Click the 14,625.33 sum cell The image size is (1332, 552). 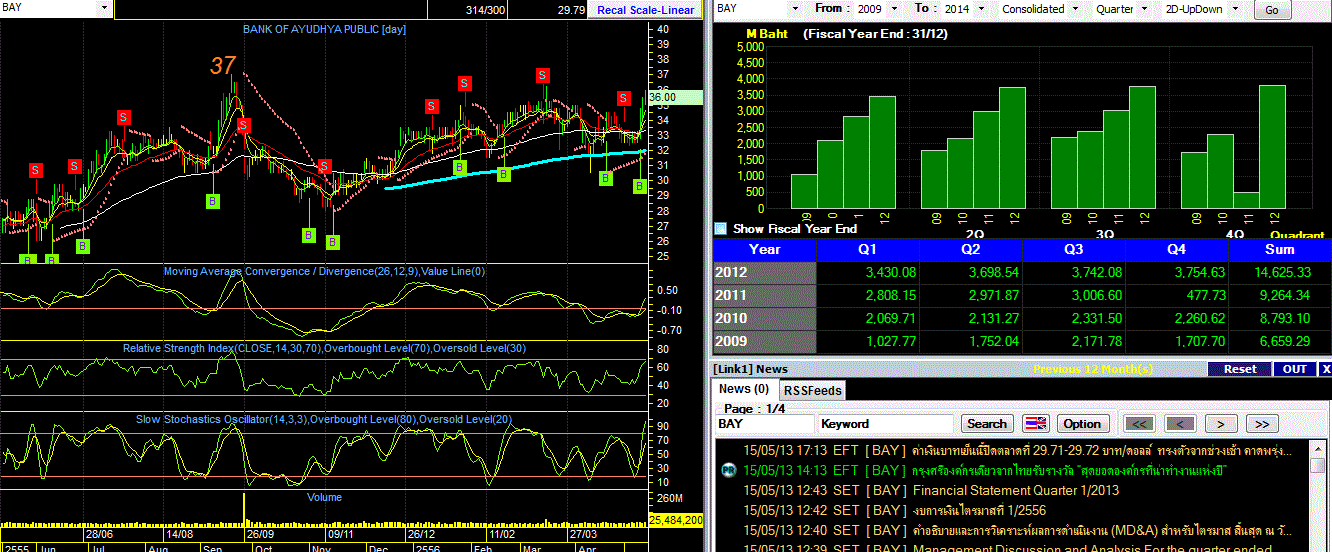click(x=1280, y=272)
